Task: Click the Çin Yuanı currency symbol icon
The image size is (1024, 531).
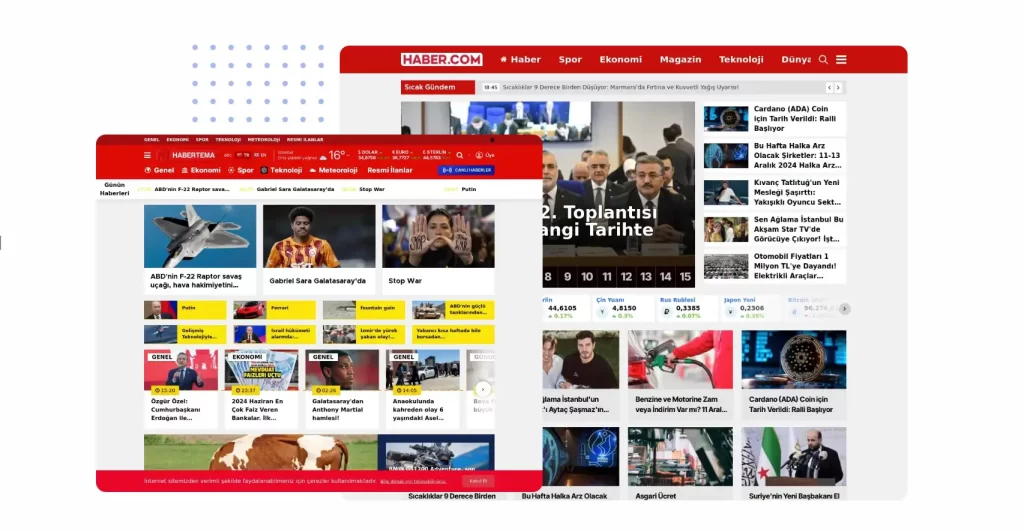Action: pos(603,312)
